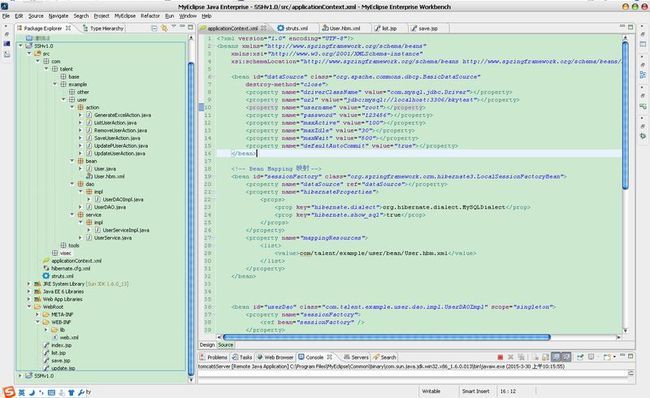Collapse the action package in the tree

[72, 107]
